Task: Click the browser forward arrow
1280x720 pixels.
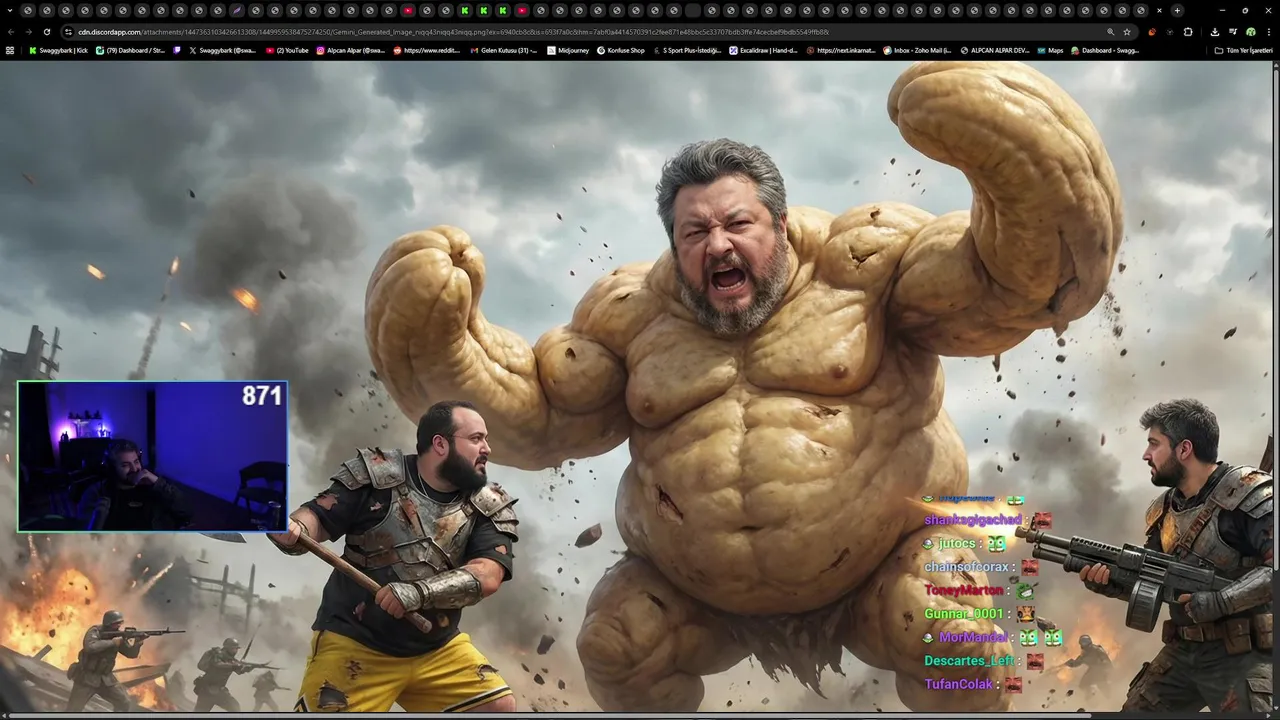Action: [x=28, y=32]
